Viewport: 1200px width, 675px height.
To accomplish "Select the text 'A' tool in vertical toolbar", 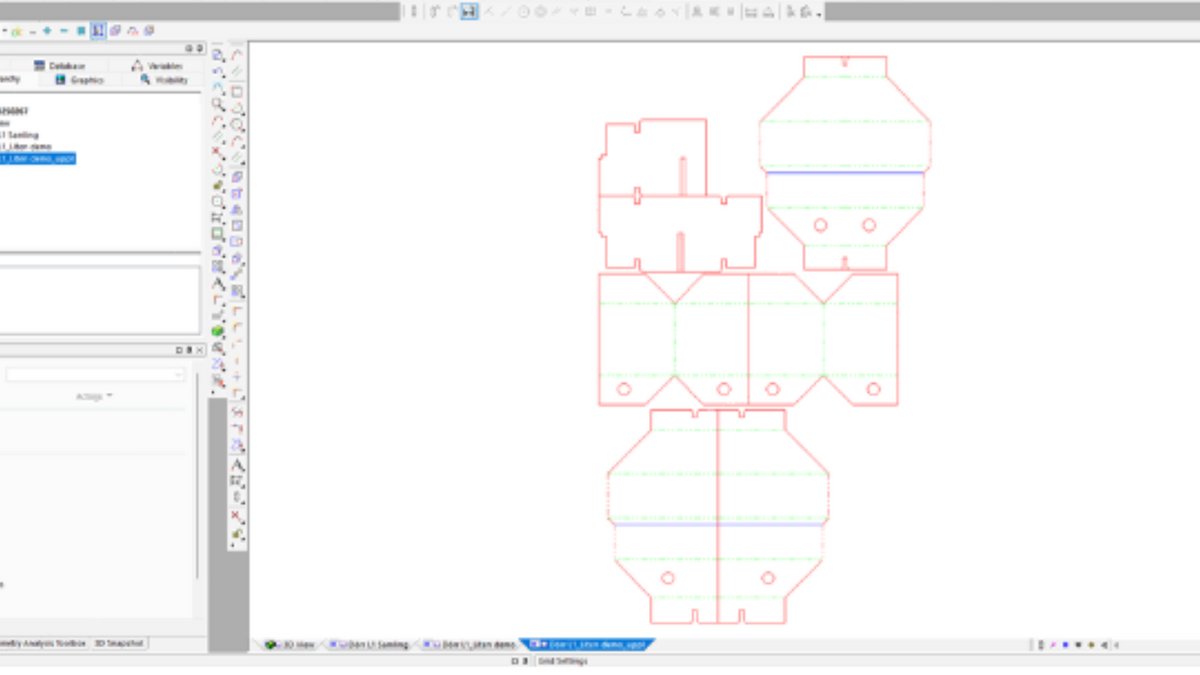I will 237,465.
